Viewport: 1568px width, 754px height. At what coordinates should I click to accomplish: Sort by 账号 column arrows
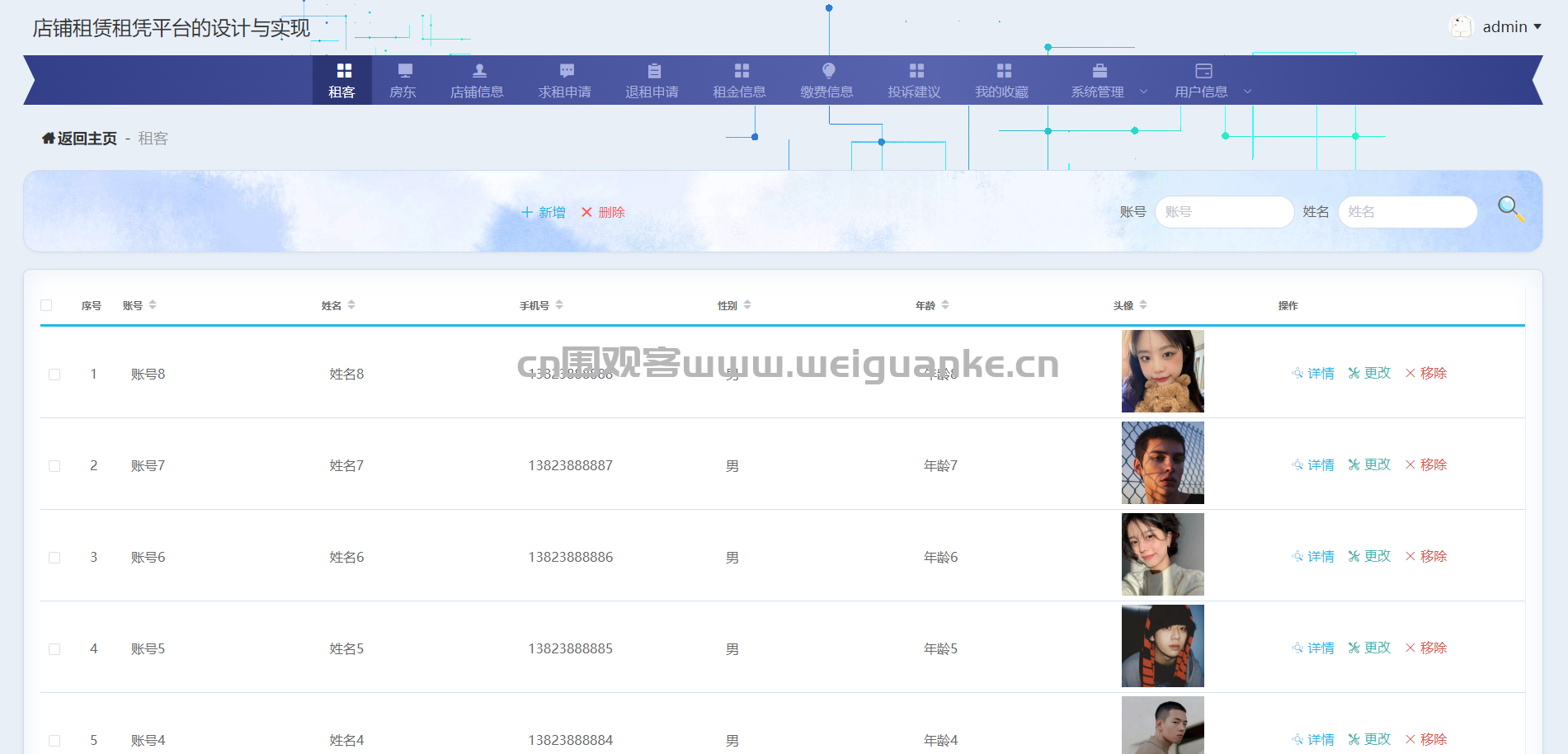pyautogui.click(x=153, y=305)
